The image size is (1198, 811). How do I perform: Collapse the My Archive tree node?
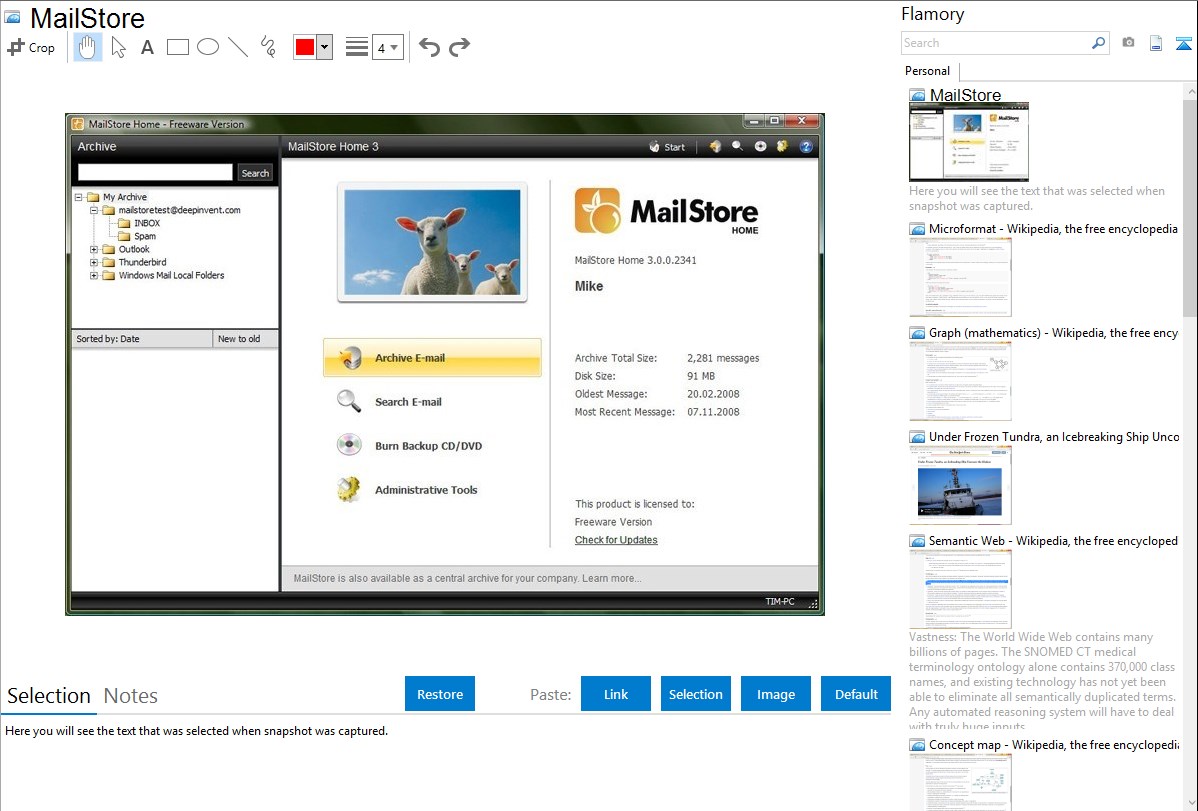[x=78, y=197]
